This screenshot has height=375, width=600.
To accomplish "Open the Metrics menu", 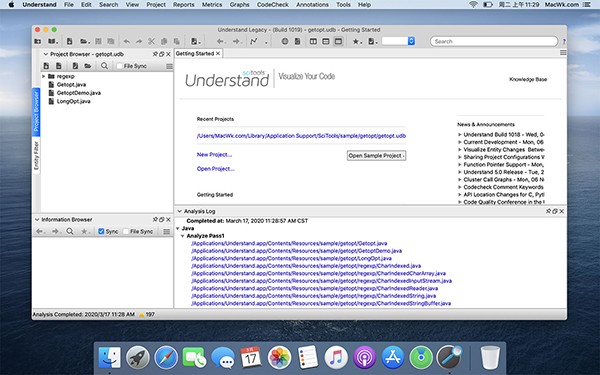I will (x=212, y=5).
